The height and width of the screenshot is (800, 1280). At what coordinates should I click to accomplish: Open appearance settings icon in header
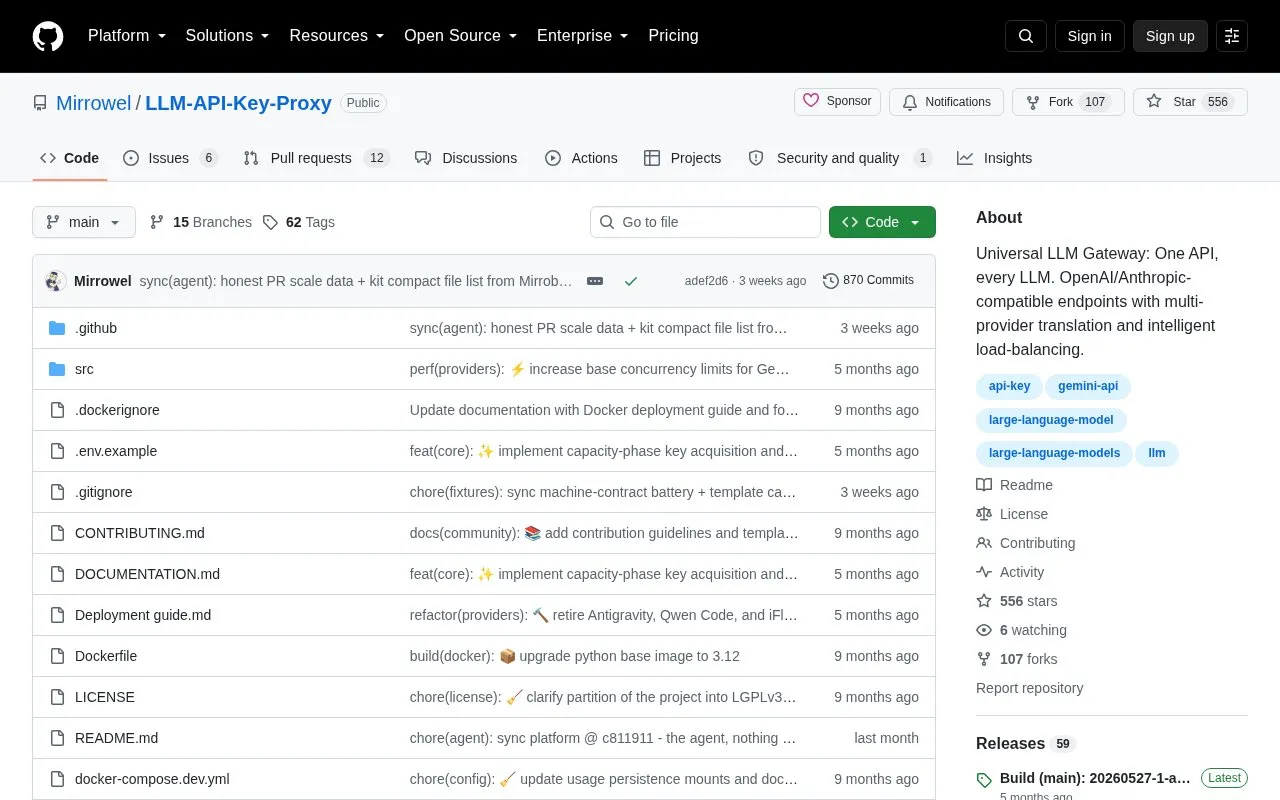click(1232, 36)
